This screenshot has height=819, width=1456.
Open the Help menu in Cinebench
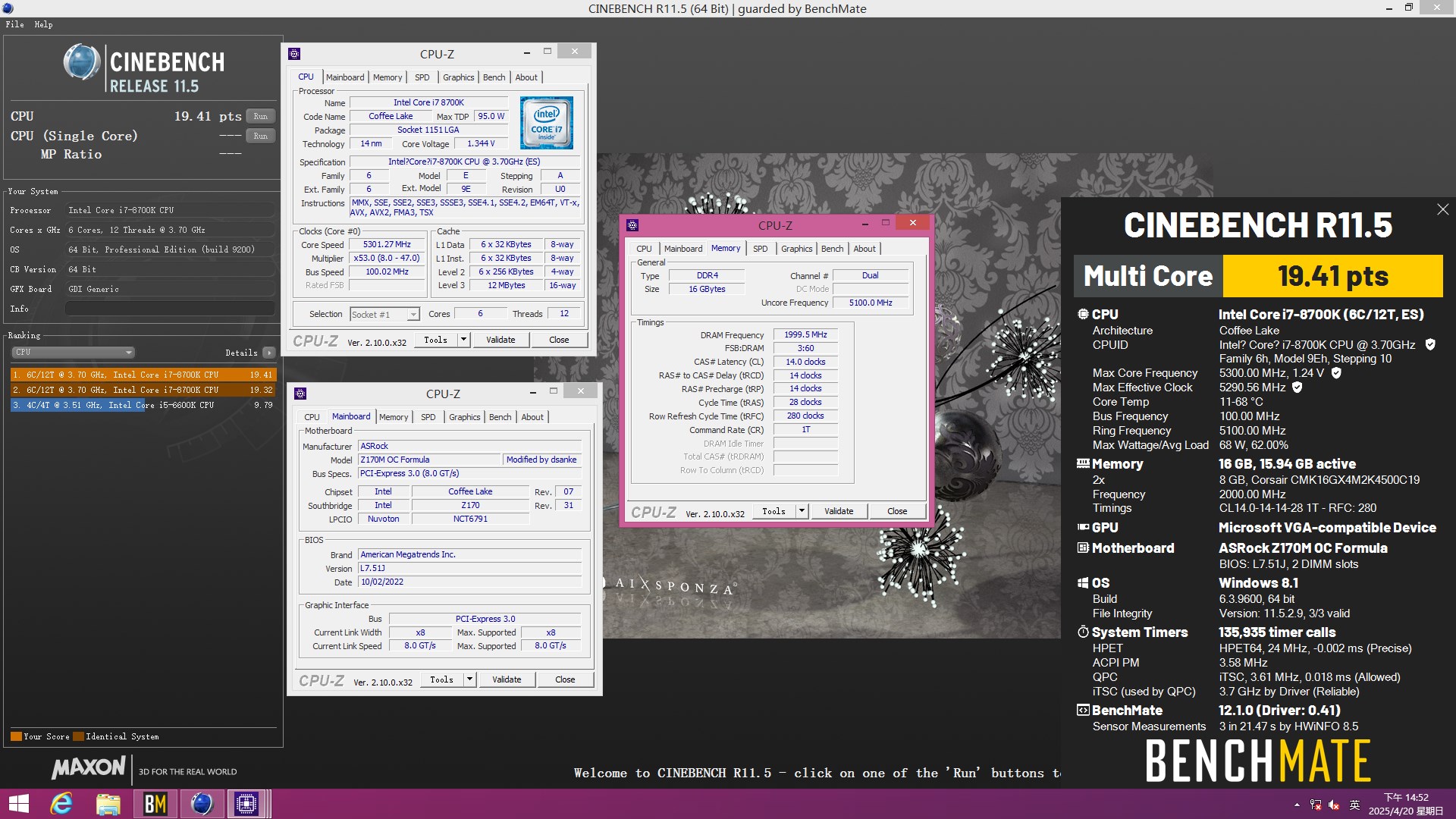pyautogui.click(x=43, y=24)
